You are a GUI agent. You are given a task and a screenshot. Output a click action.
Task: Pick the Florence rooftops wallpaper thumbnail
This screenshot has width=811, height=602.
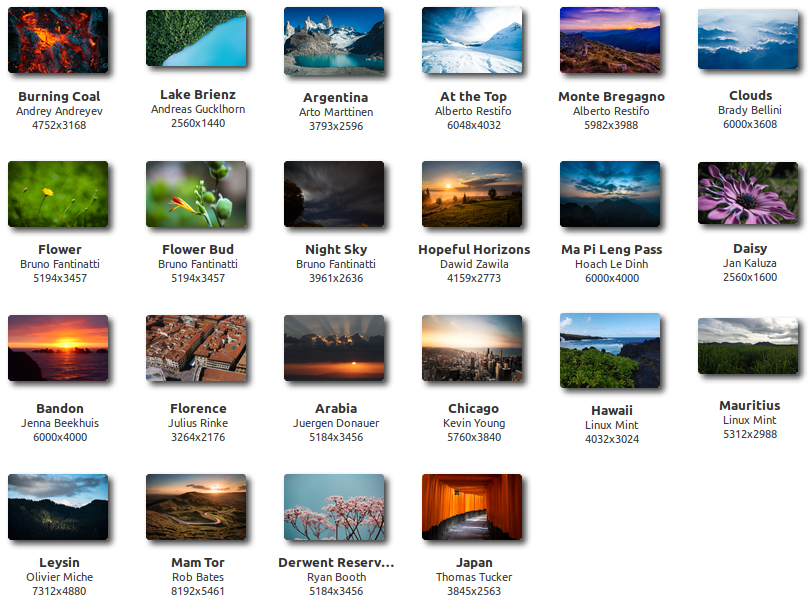tap(196, 348)
